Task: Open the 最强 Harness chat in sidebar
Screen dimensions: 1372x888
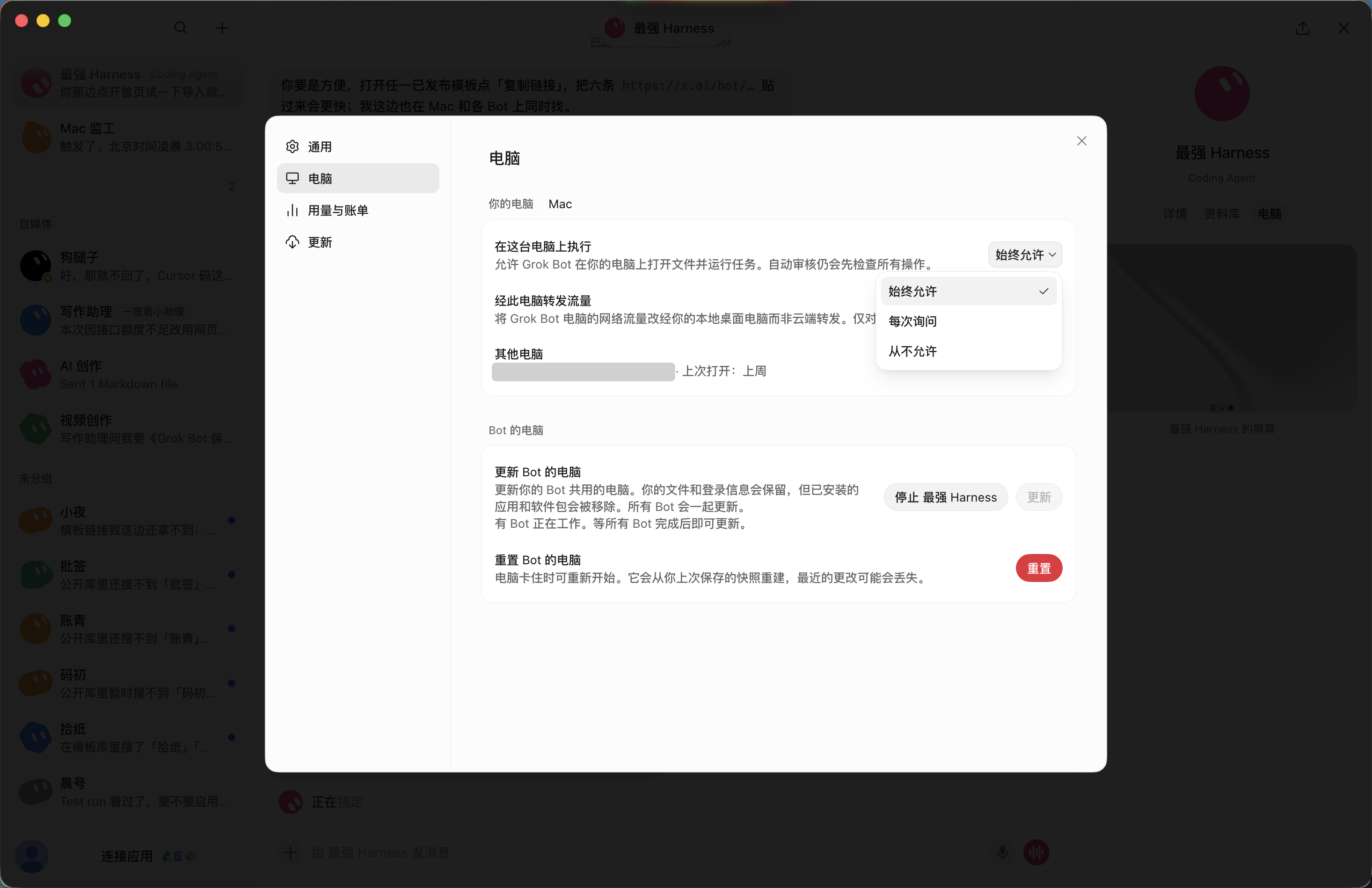Action: tap(127, 83)
